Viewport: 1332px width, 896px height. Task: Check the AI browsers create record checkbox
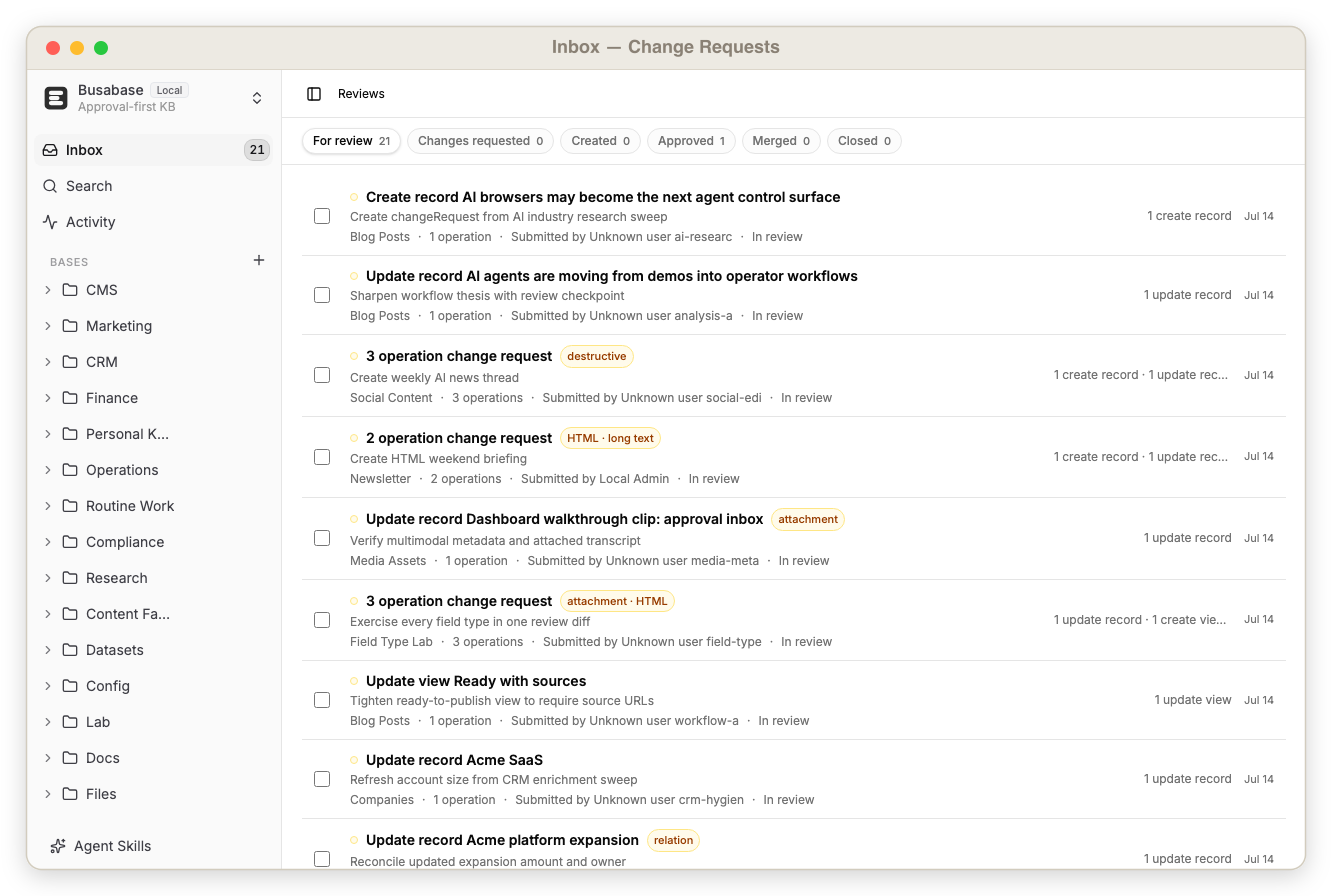point(322,216)
